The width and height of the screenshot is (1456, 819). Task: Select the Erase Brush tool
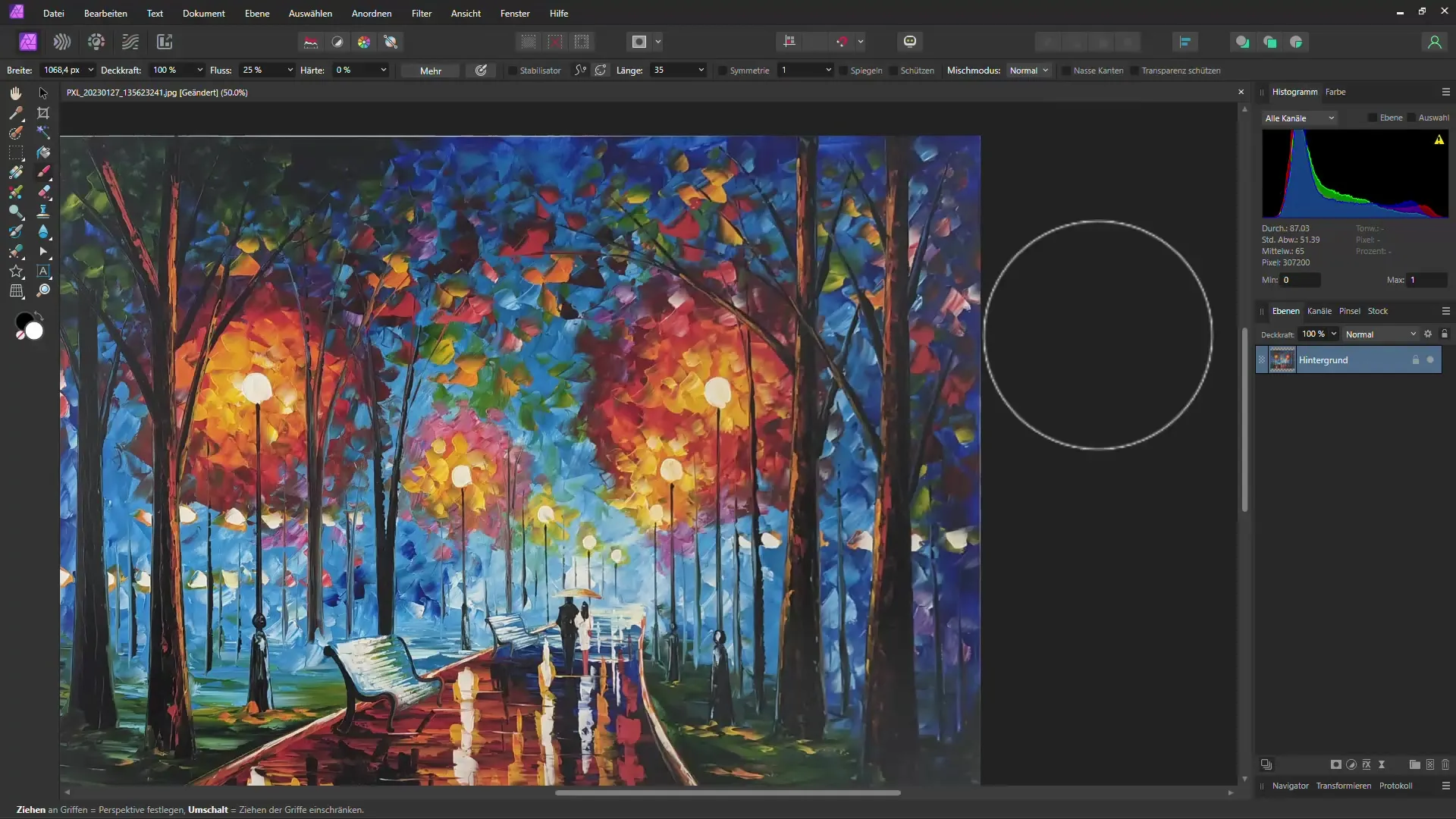[x=43, y=192]
